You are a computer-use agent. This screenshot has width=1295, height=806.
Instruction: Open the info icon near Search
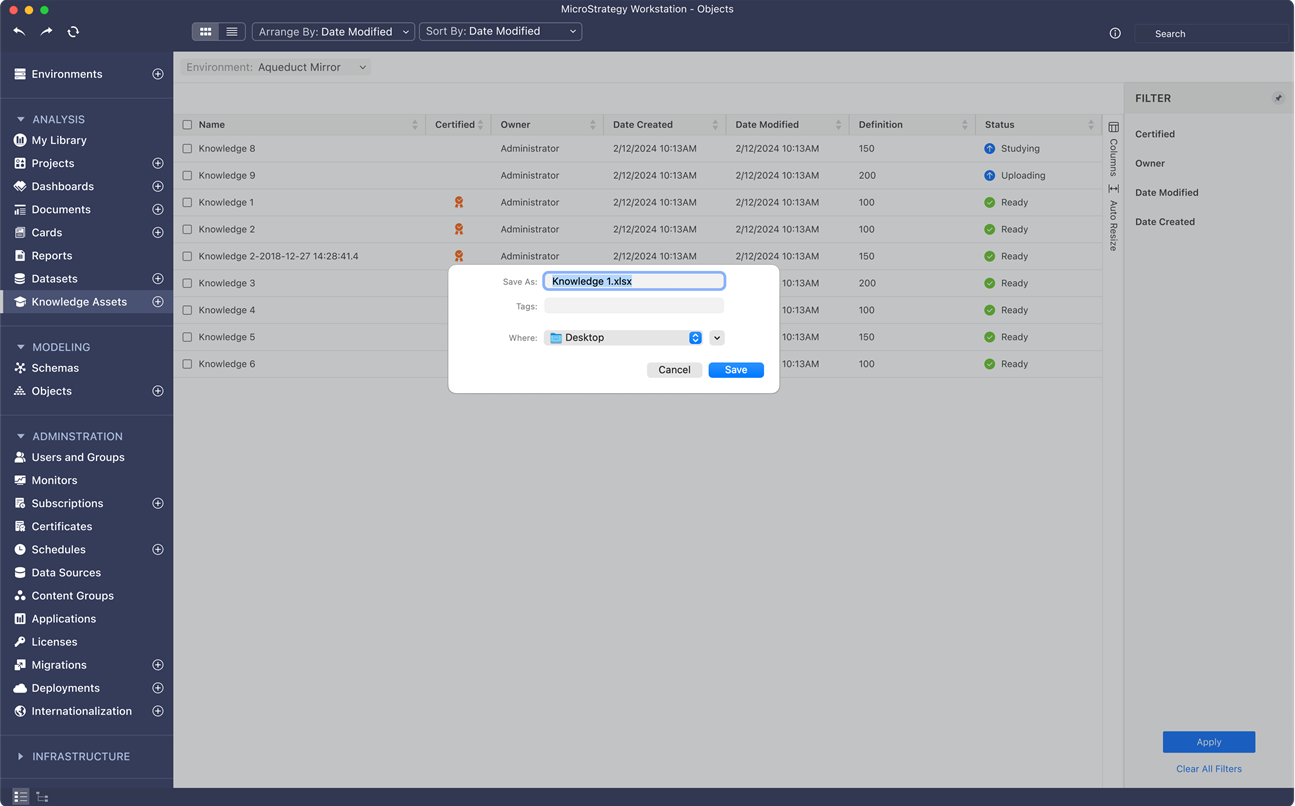1115,33
